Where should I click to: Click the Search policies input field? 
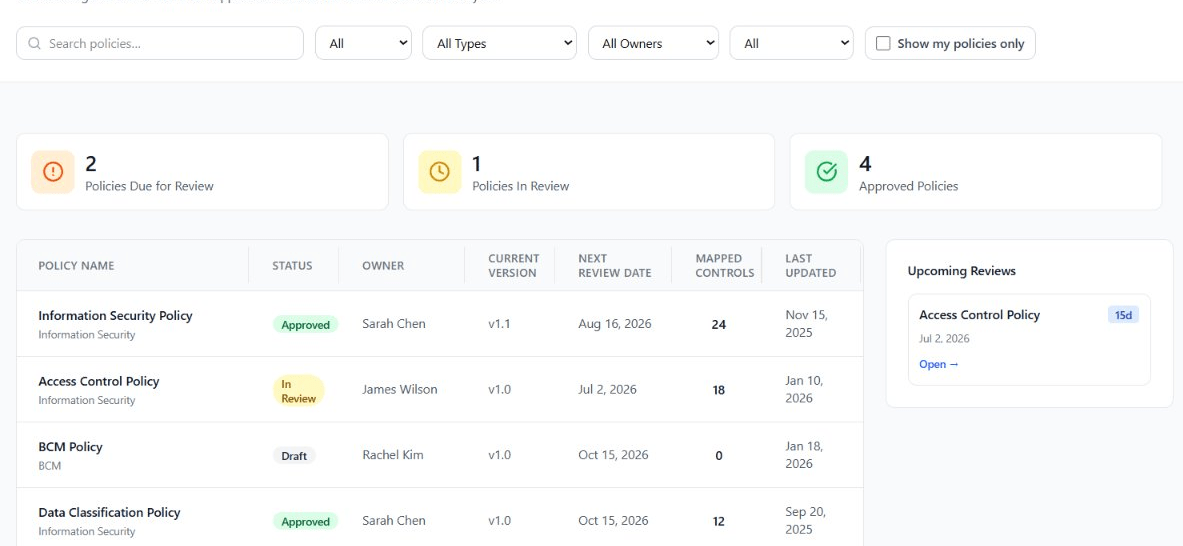(160, 43)
